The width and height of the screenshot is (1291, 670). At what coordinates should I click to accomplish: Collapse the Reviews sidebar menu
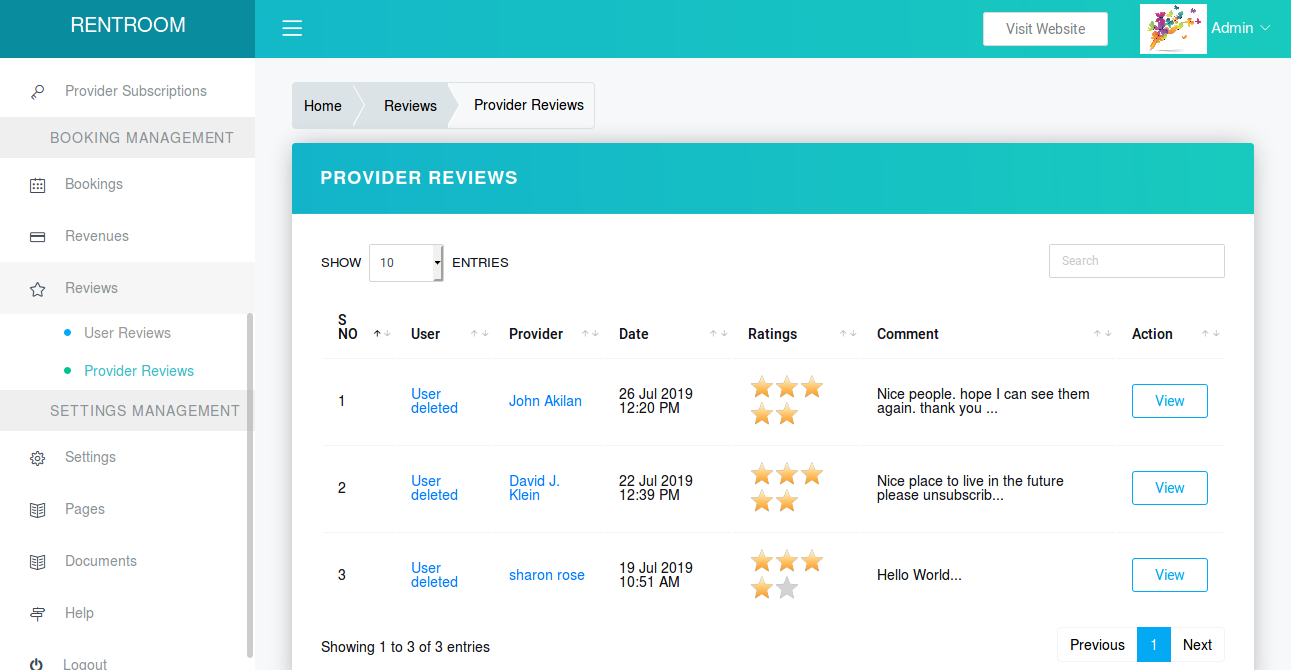tap(127, 288)
